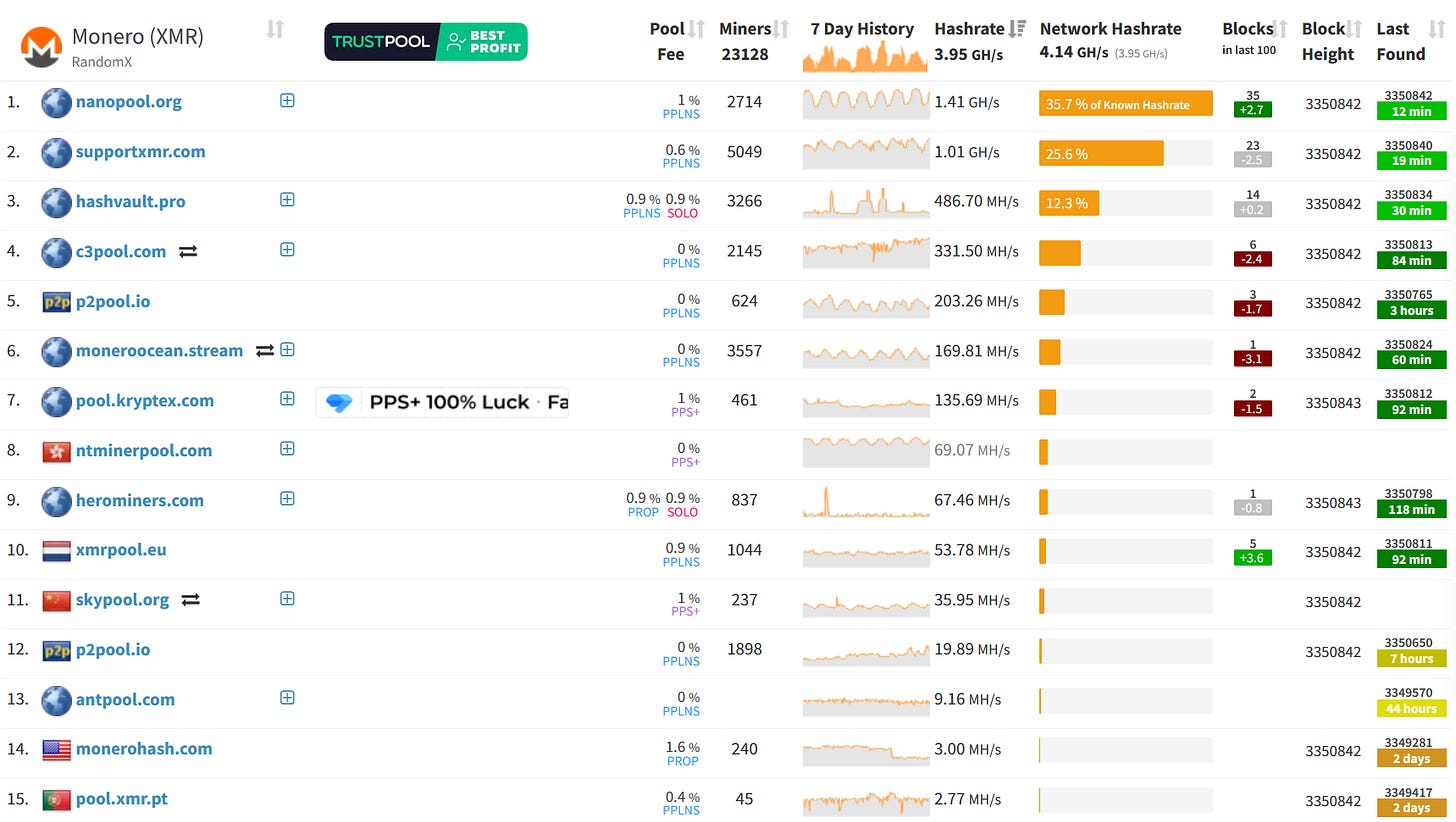Expand pool.kryptex.com row with plus box

(x=287, y=398)
